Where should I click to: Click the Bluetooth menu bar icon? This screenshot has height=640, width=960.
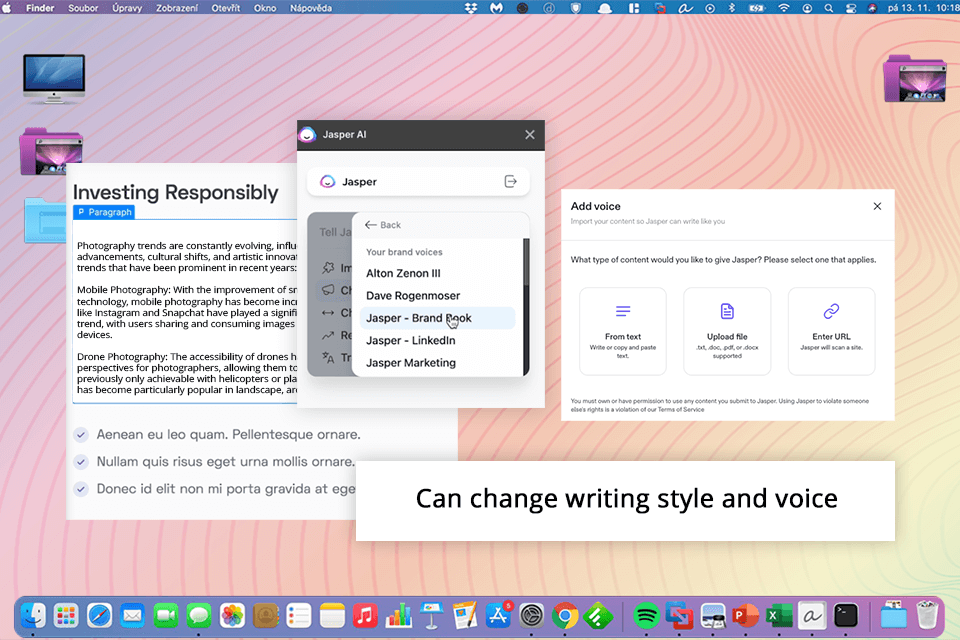pos(732,8)
